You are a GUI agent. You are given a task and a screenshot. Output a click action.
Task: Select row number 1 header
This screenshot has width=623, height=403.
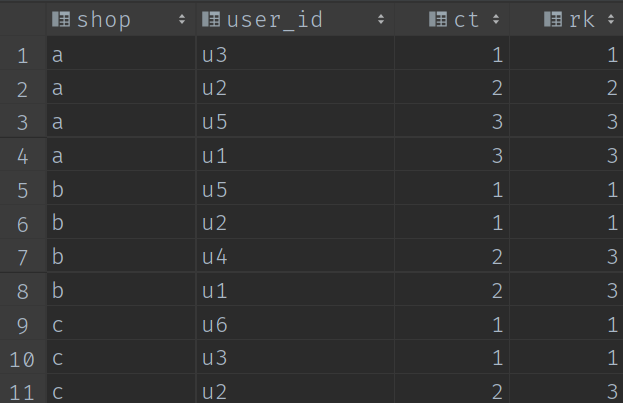23,56
